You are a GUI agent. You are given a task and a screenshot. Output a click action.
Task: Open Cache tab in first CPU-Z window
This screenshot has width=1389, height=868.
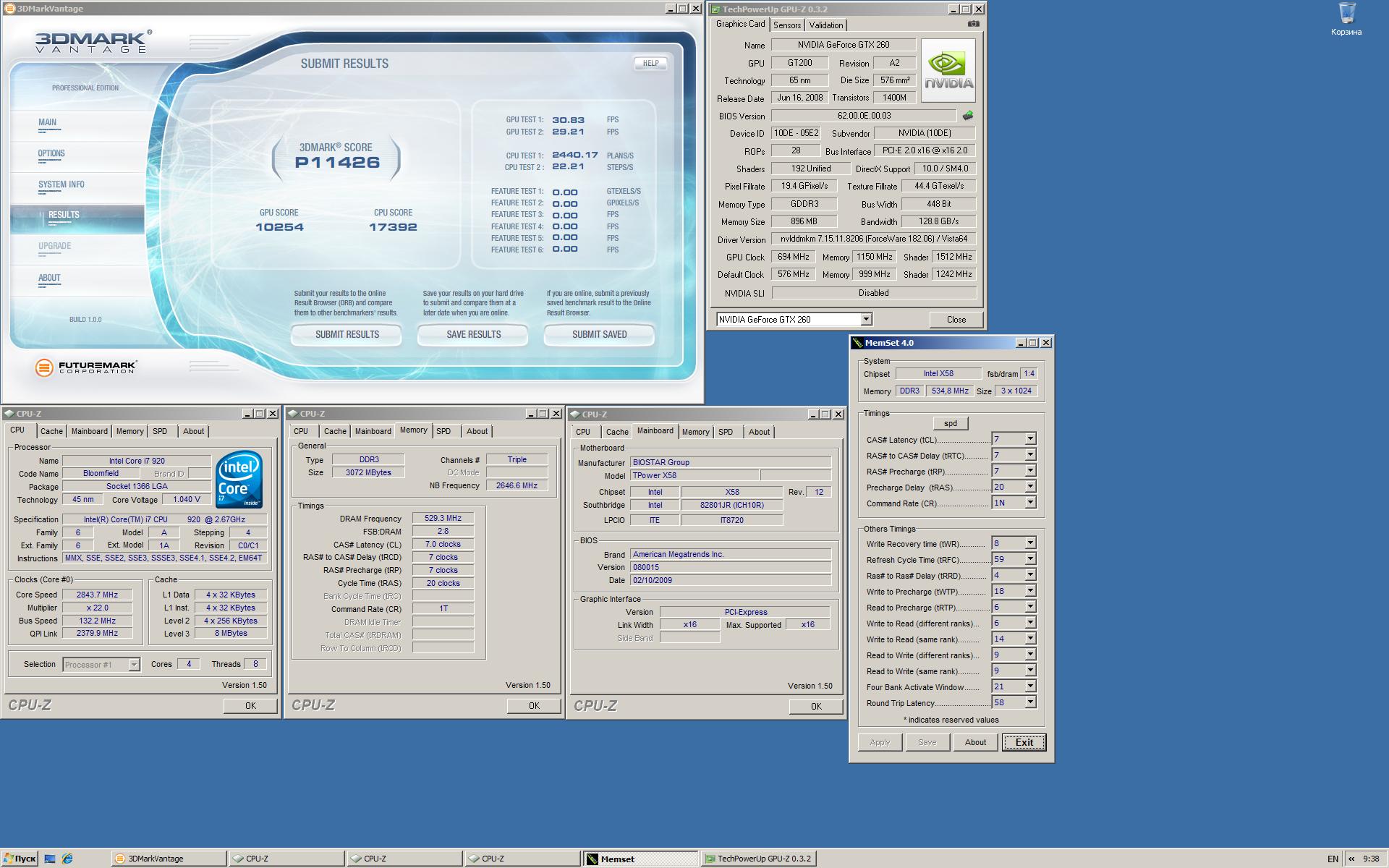click(x=51, y=431)
